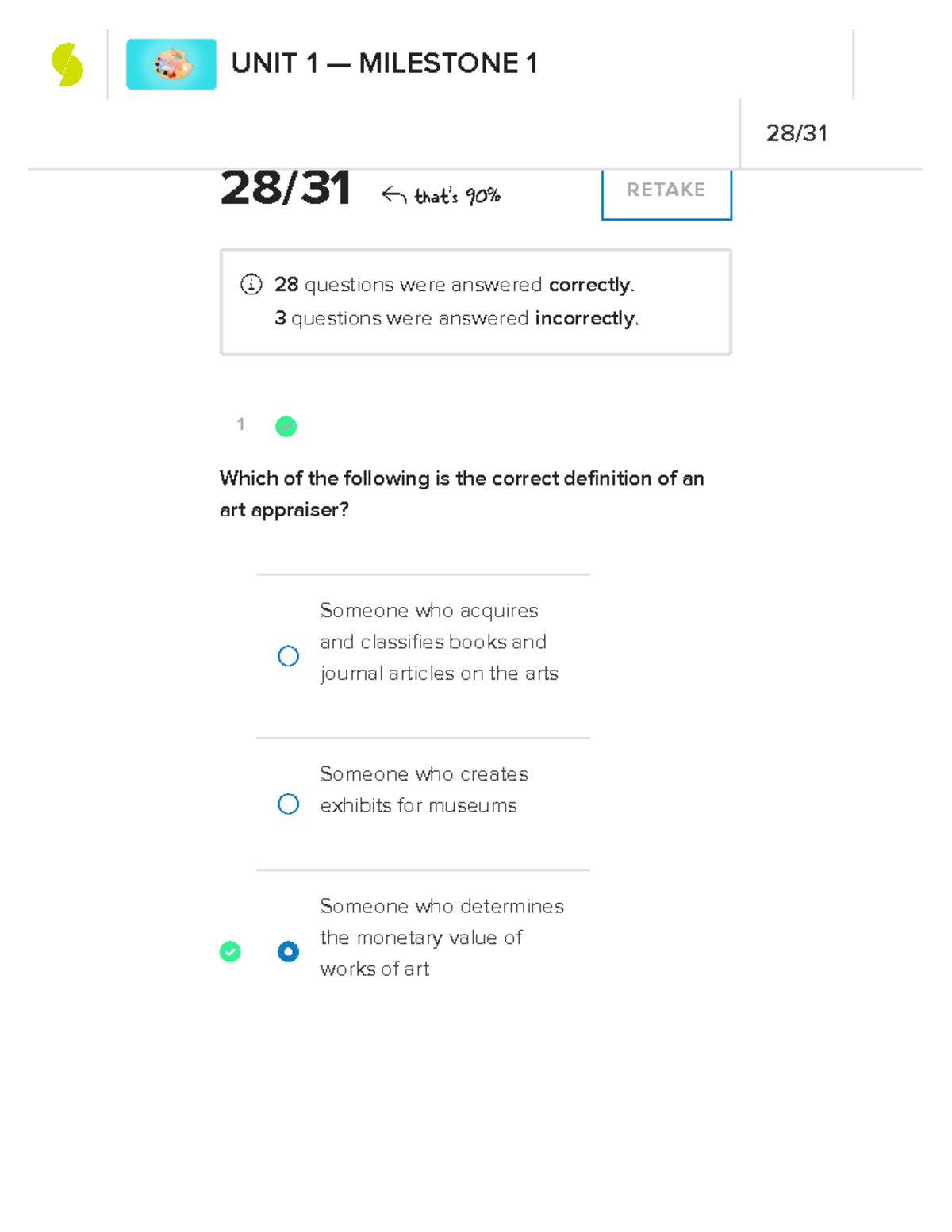
Task: Click the handwritten "that's 90%" note
Action: [x=458, y=196]
